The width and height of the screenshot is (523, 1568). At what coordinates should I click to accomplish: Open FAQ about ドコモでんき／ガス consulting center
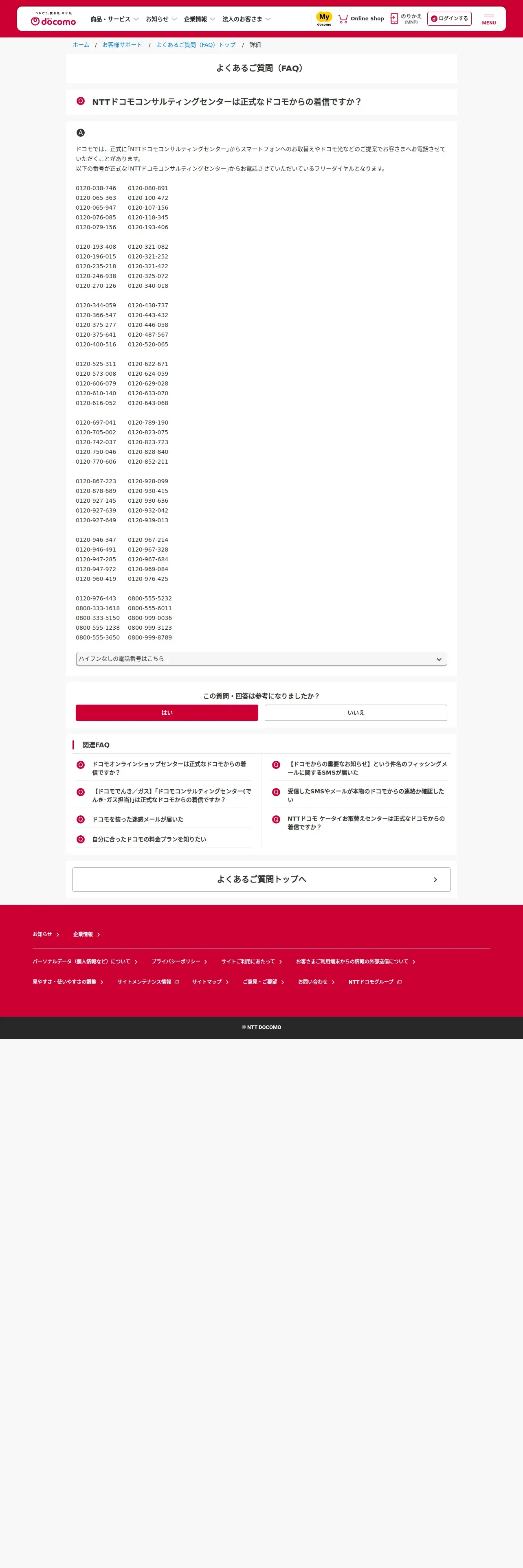171,795
